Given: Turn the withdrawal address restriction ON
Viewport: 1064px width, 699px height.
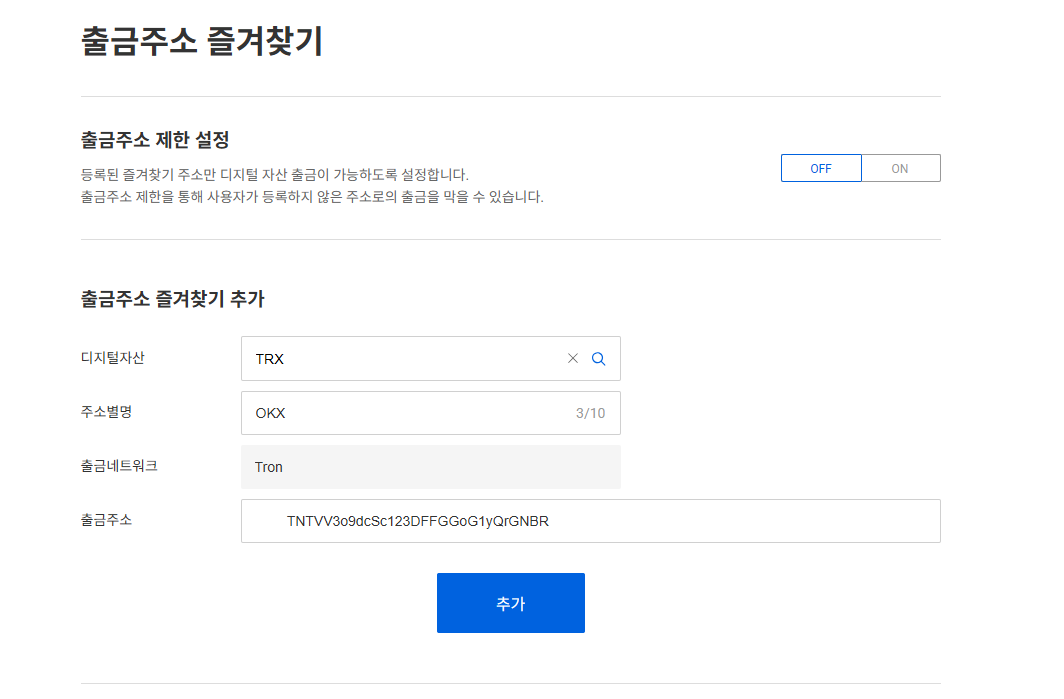Looking at the screenshot, I should [x=900, y=168].
